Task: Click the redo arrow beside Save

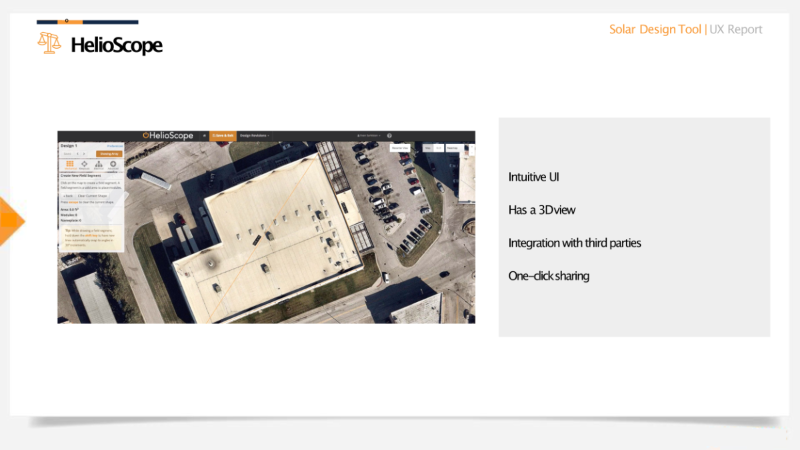Action: click(84, 154)
